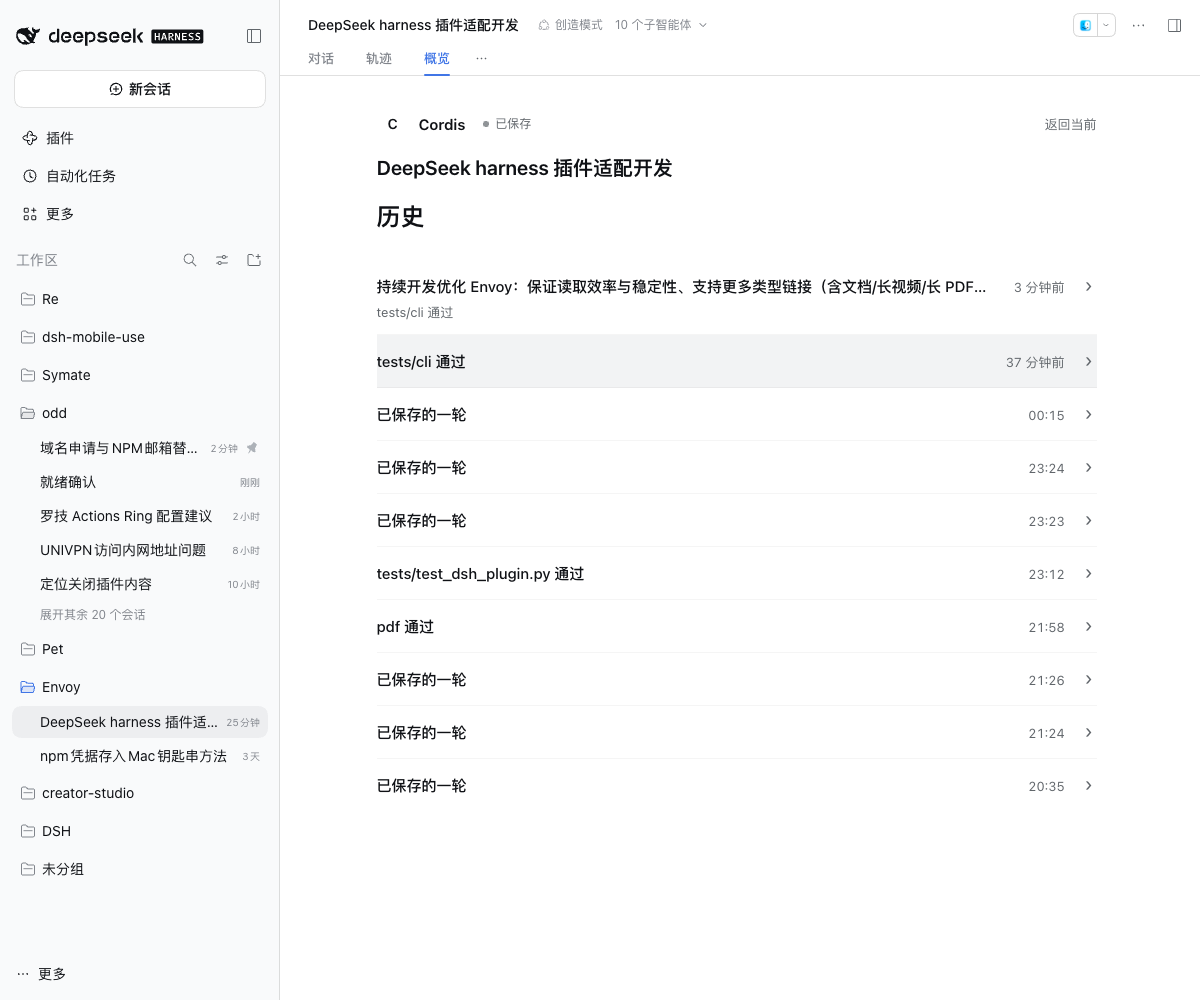This screenshot has width=1200, height=1000.
Task: Click the DeepSeek whale logo
Action: tap(28, 36)
